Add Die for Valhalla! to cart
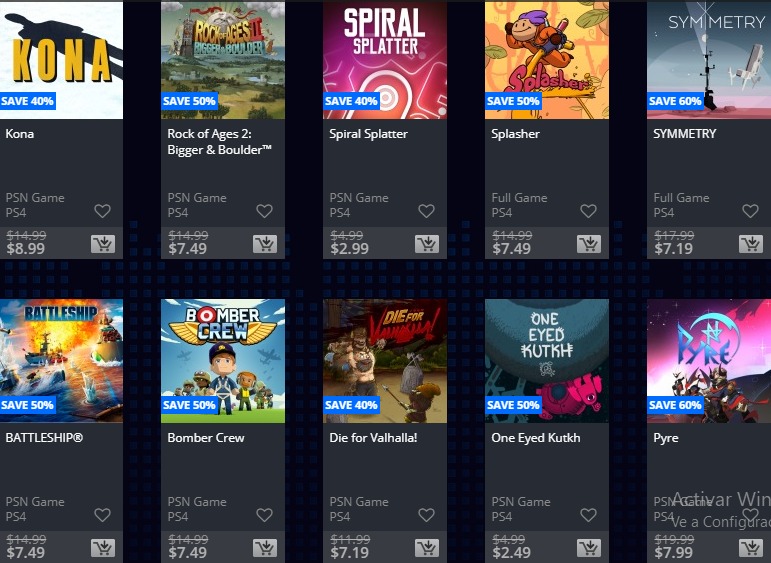This screenshot has height=563, width=771. (x=427, y=548)
